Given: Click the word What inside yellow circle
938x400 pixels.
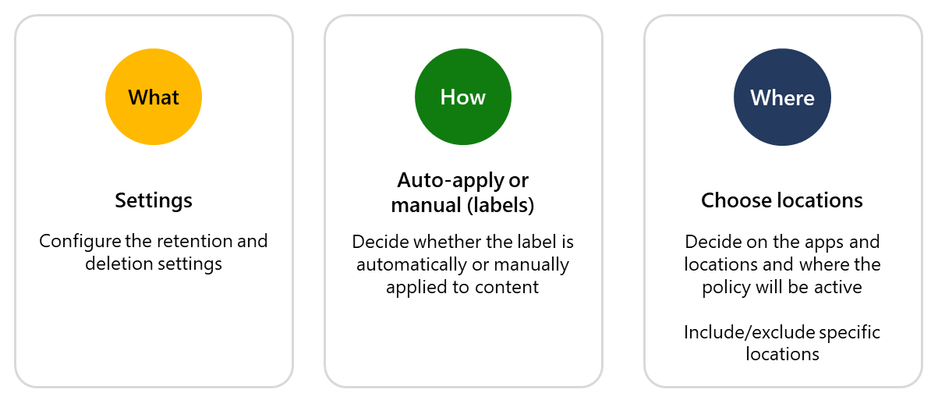Looking at the screenshot, I should coord(154,97).
